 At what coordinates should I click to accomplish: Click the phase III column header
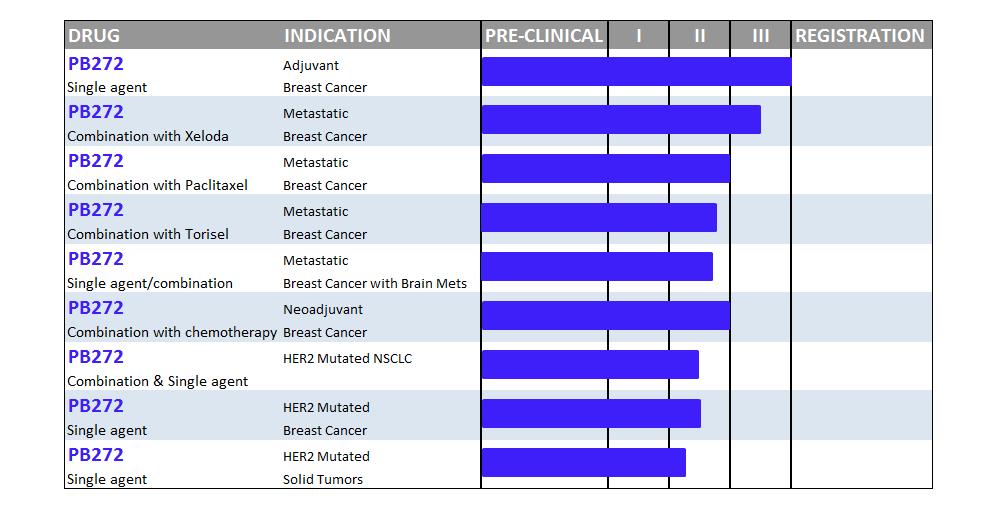(761, 36)
